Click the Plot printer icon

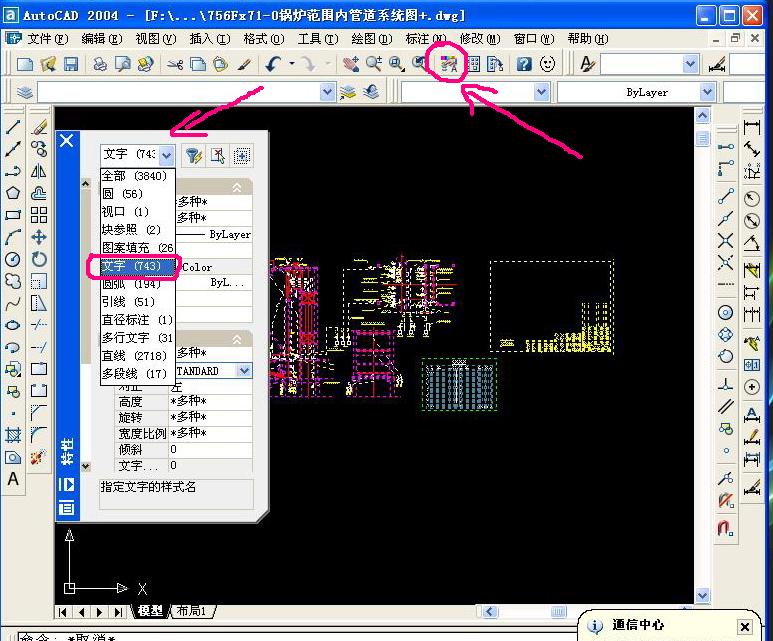100,64
